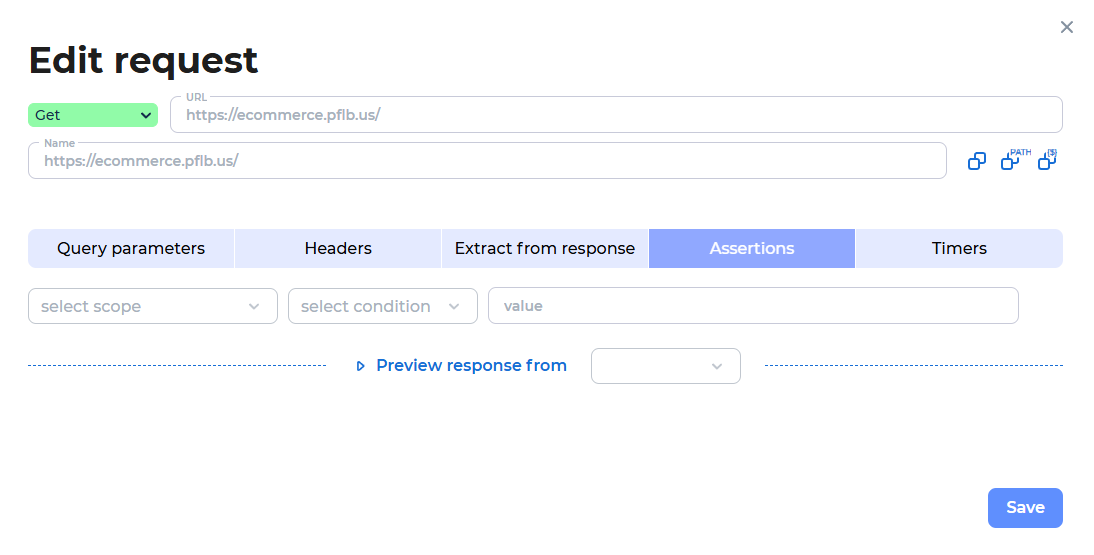Click the chevron in the Get selector
Screen dimensions: 1094x555
pos(146,115)
